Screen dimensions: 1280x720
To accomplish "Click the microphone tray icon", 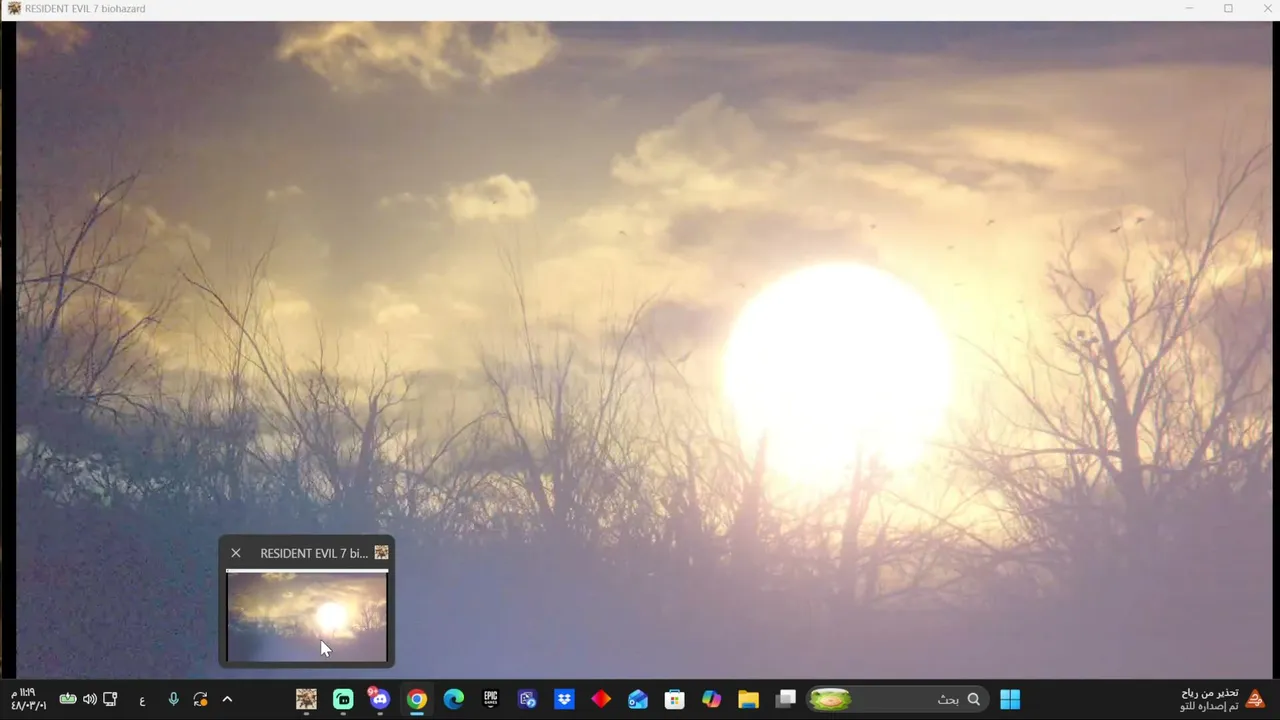I will [173, 699].
